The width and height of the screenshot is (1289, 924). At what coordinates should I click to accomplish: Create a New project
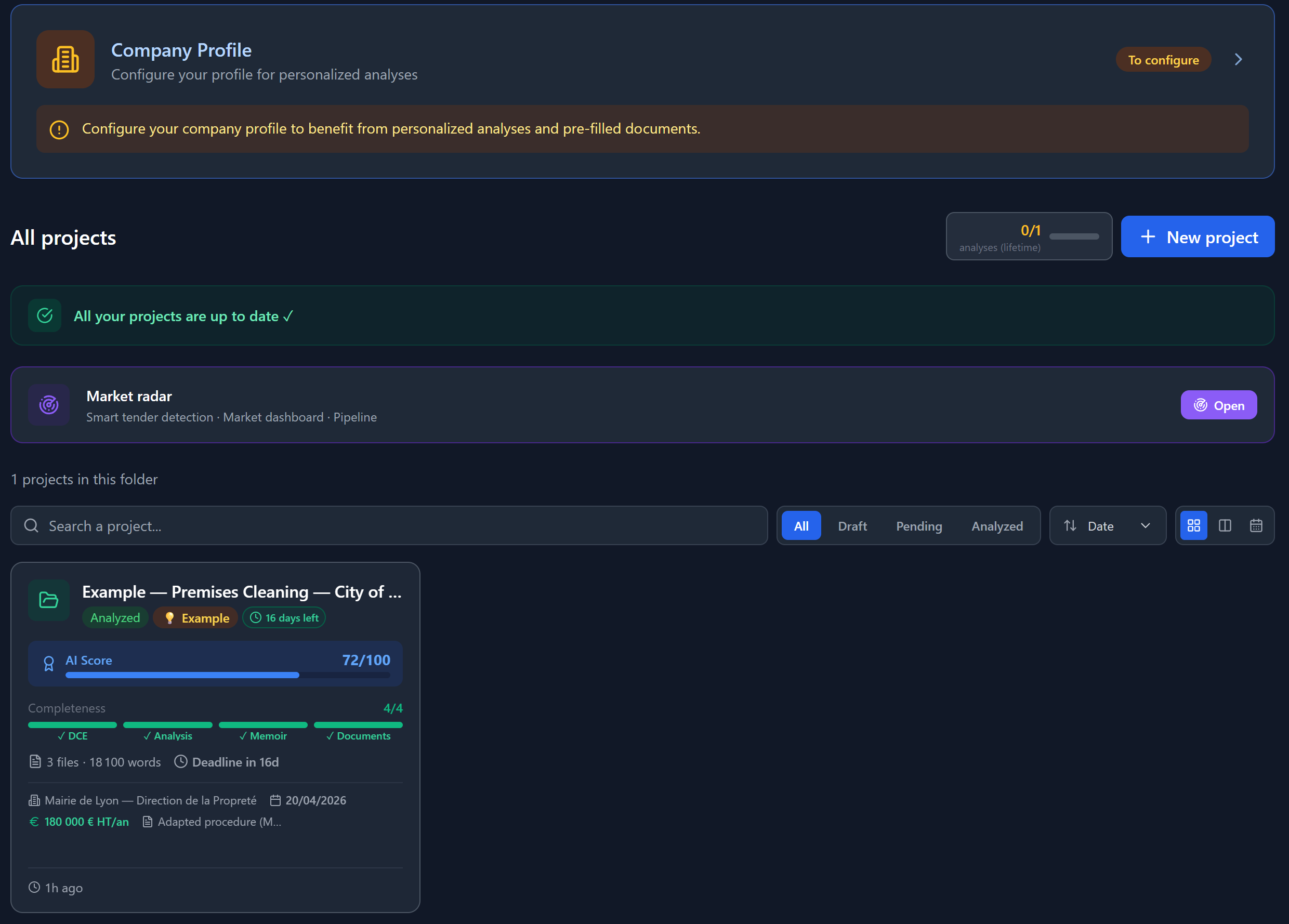[1198, 237]
